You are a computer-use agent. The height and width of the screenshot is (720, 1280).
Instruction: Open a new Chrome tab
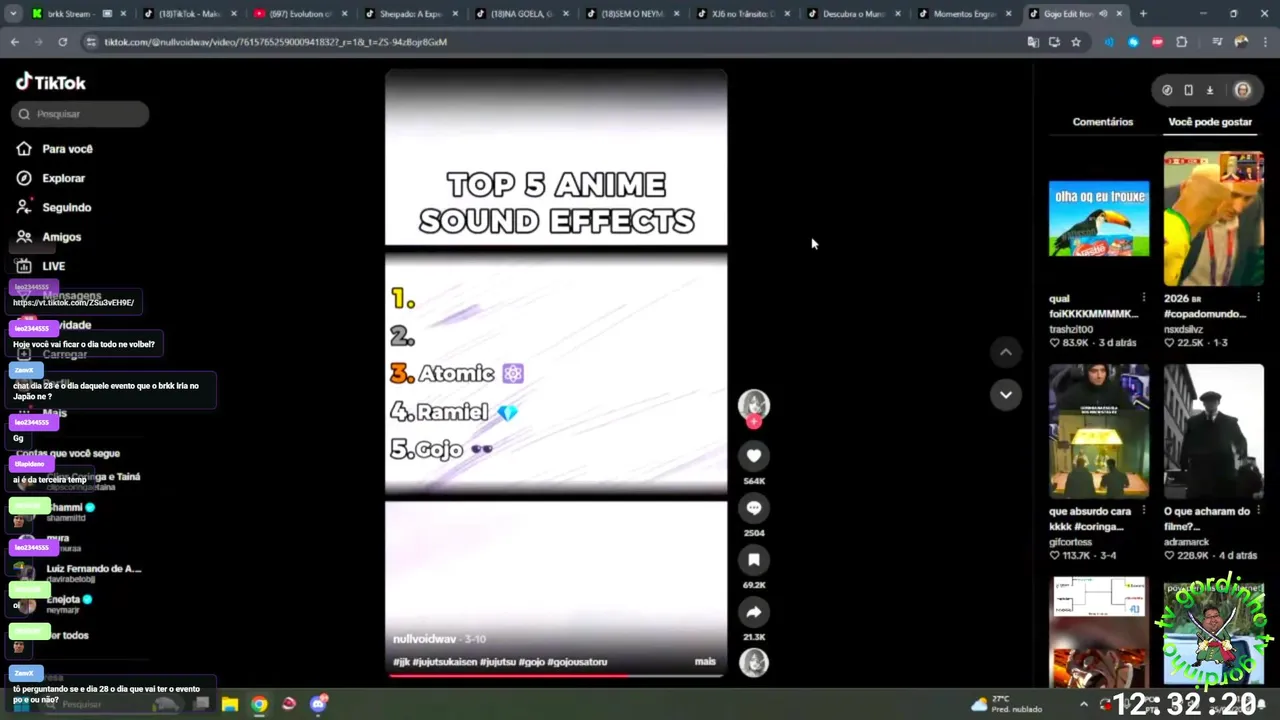[1143, 14]
